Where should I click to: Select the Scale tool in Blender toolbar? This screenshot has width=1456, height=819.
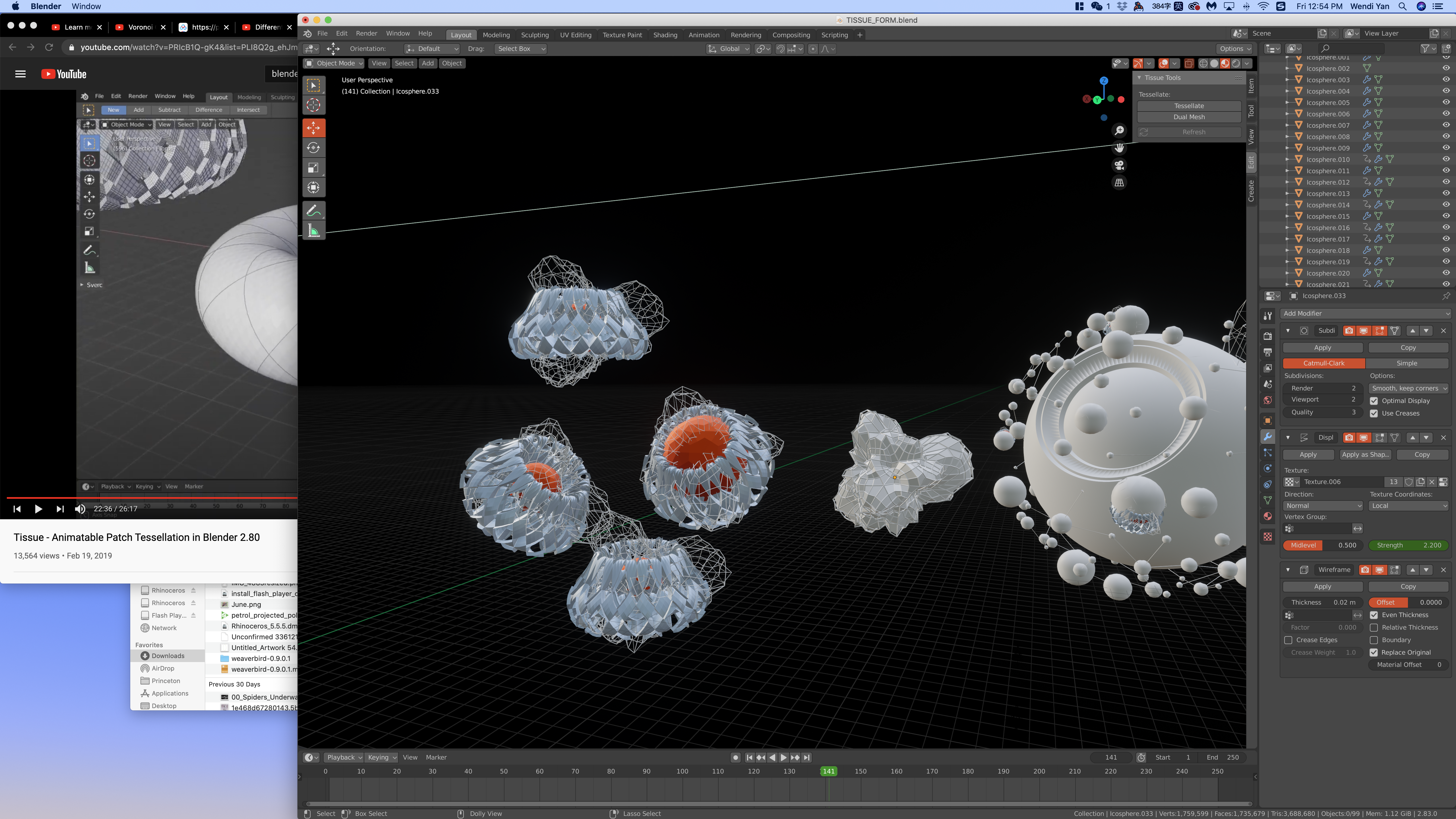tap(314, 168)
